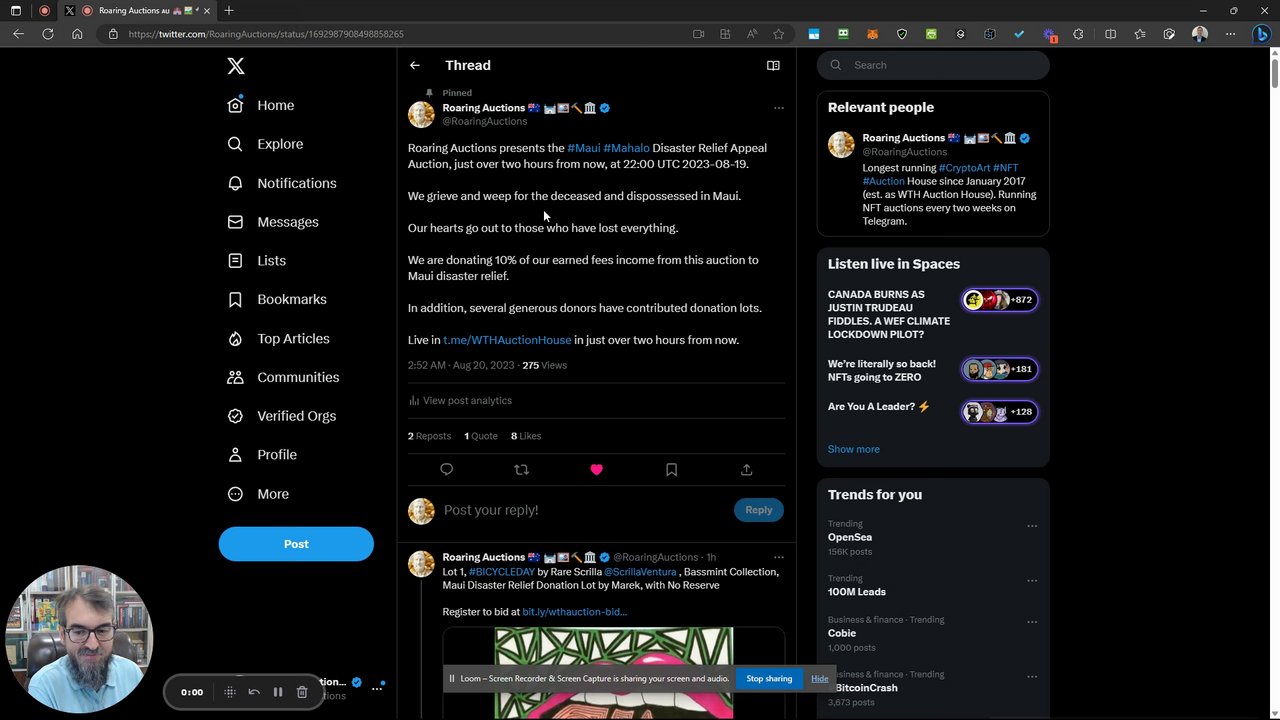Image resolution: width=1280 pixels, height=720 pixels.
Task: Open Bookmarks in the sidebar
Action: [277, 299]
